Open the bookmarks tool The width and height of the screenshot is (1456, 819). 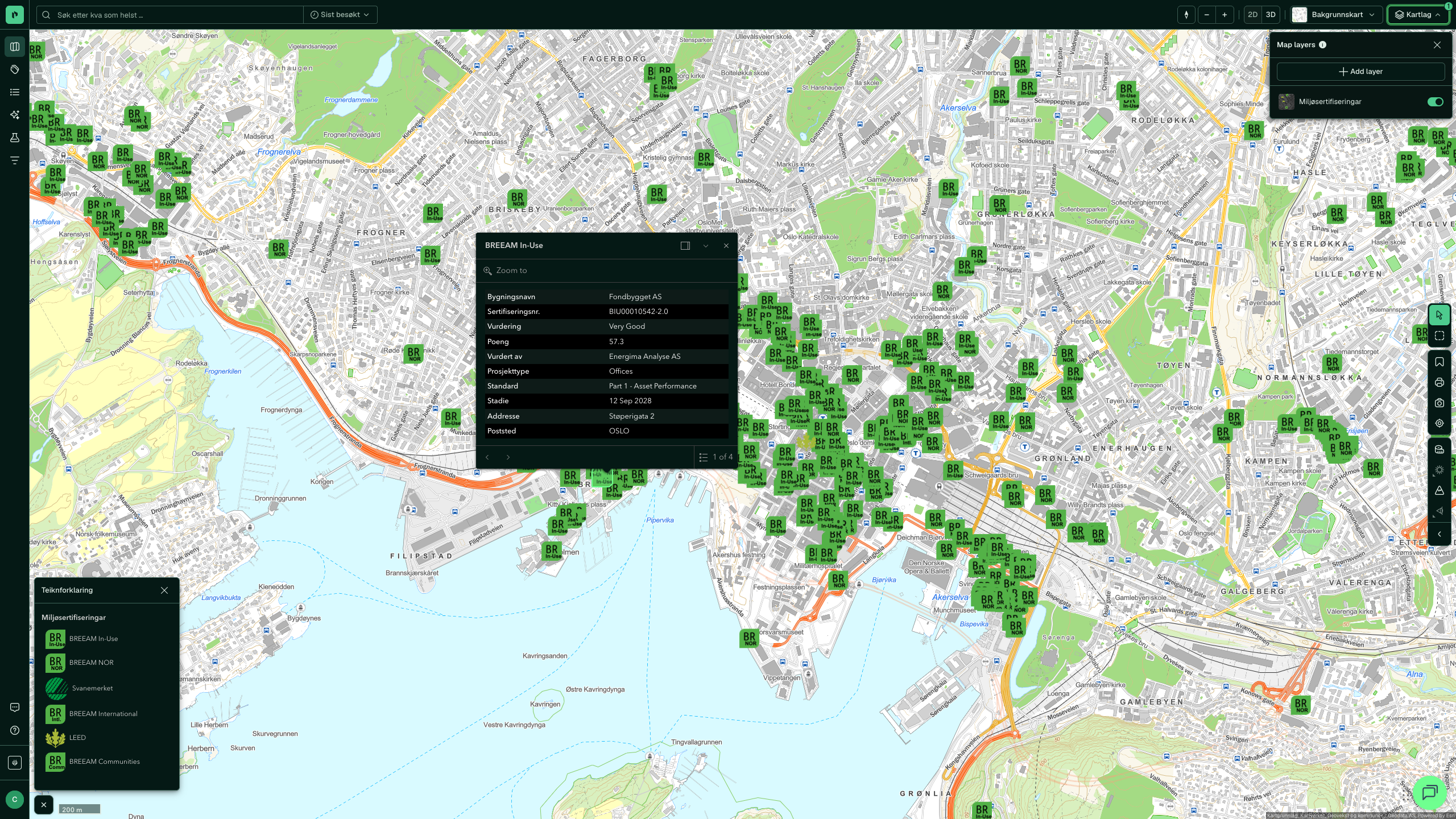(1440, 362)
